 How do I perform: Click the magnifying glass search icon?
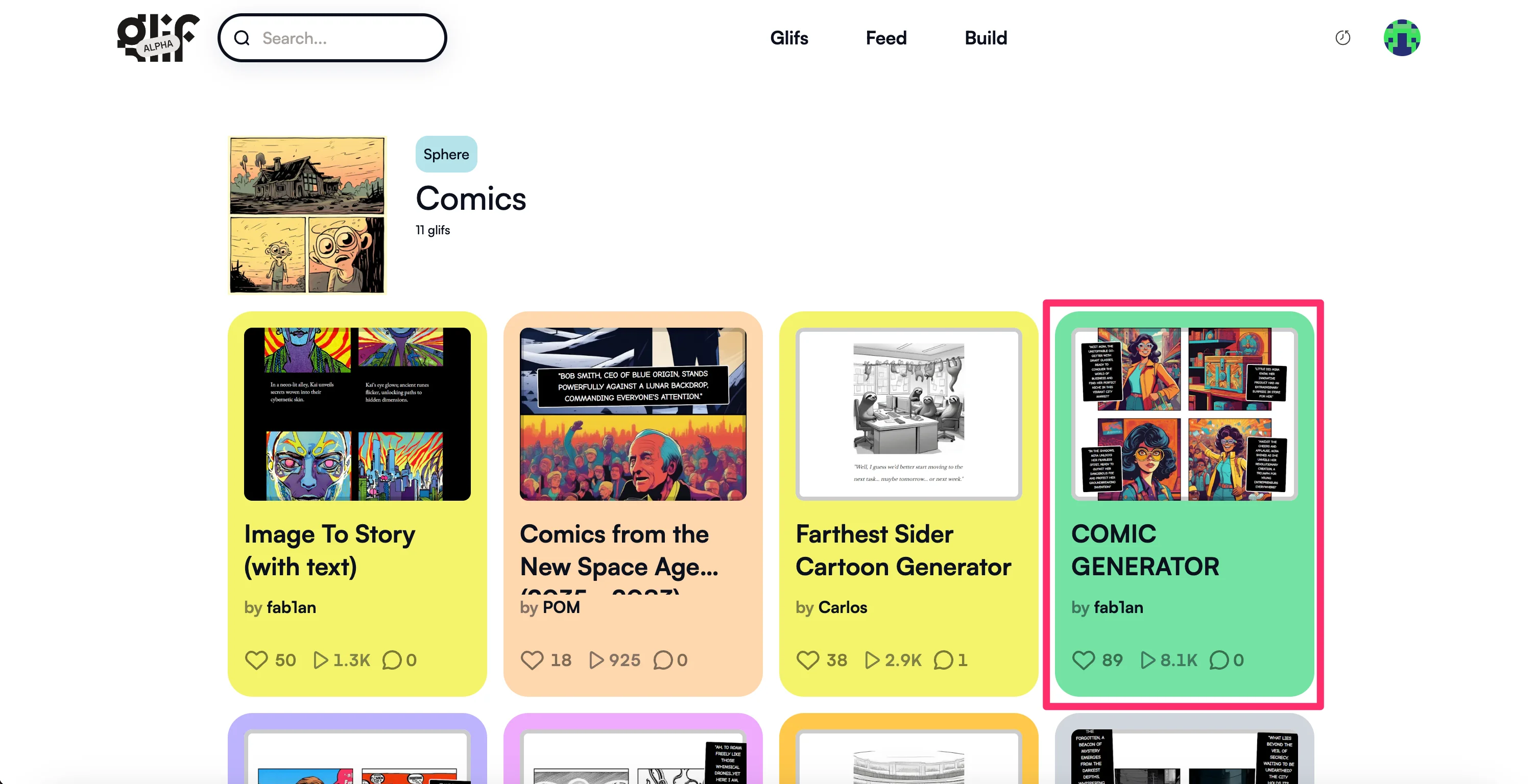coord(242,38)
